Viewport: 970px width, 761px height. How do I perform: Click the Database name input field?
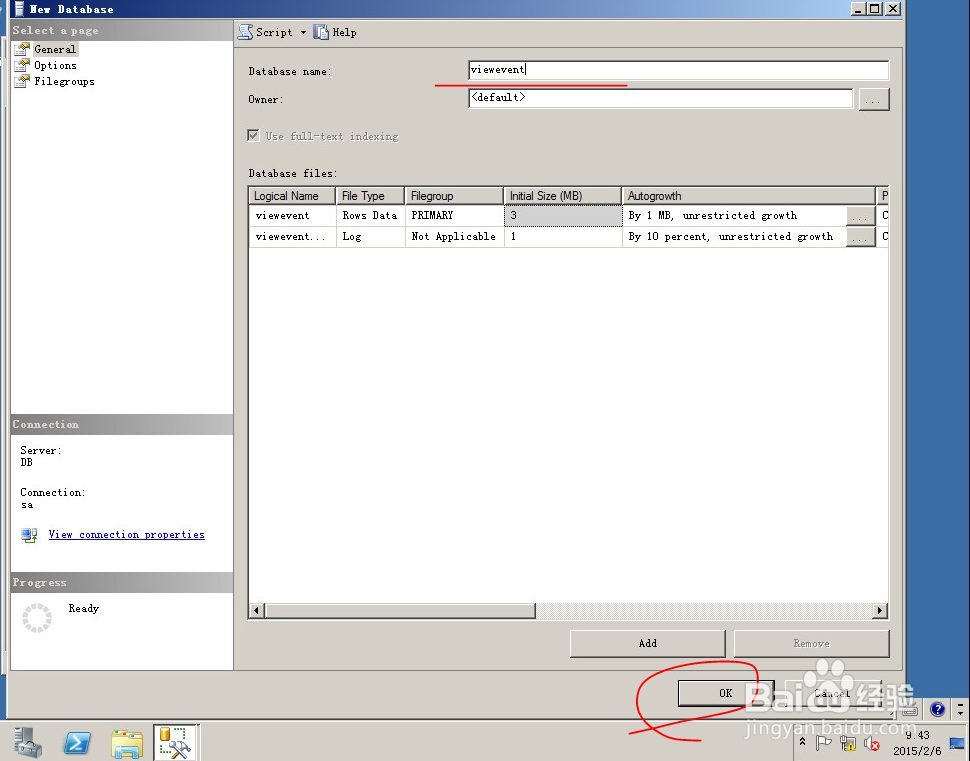coord(678,70)
